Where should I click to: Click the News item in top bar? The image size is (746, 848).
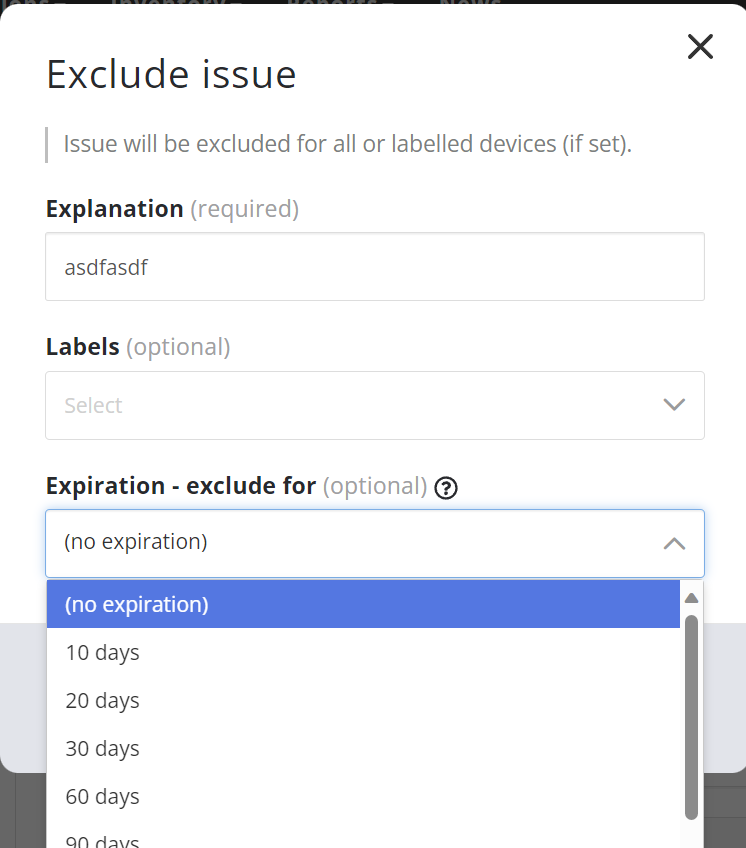[x=470, y=5]
